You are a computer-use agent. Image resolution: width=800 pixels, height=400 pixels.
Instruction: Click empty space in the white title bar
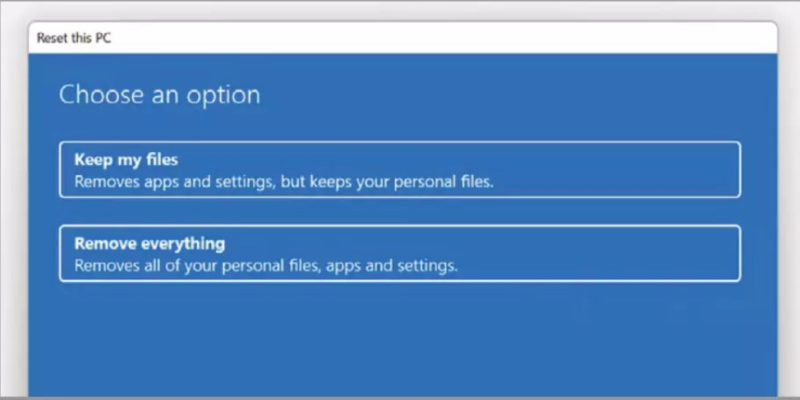coord(450,38)
